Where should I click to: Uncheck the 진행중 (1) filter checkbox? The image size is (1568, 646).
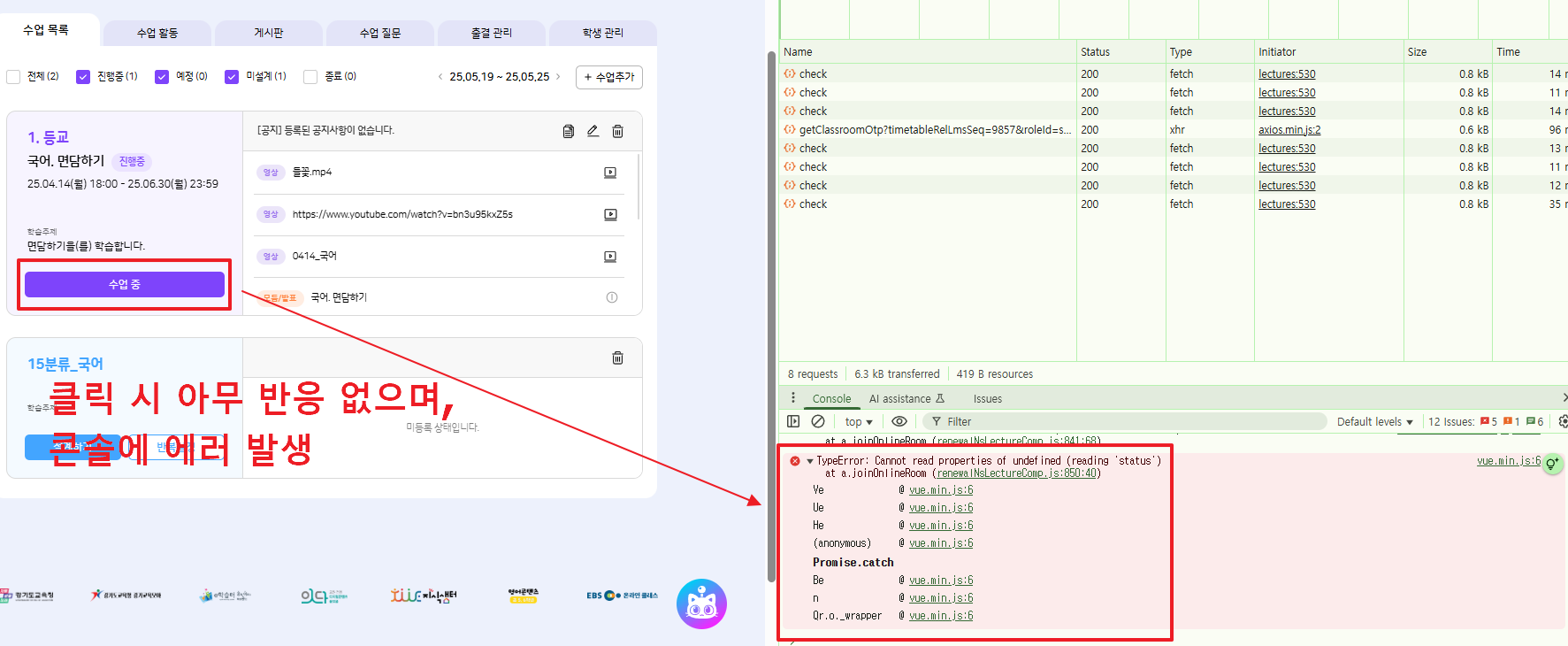83,77
